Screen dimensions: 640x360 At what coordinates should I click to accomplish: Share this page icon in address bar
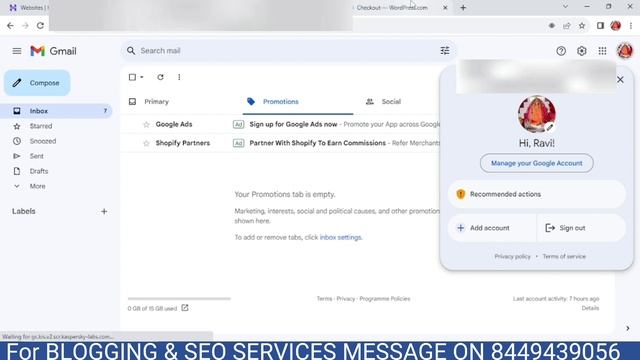coord(567,26)
